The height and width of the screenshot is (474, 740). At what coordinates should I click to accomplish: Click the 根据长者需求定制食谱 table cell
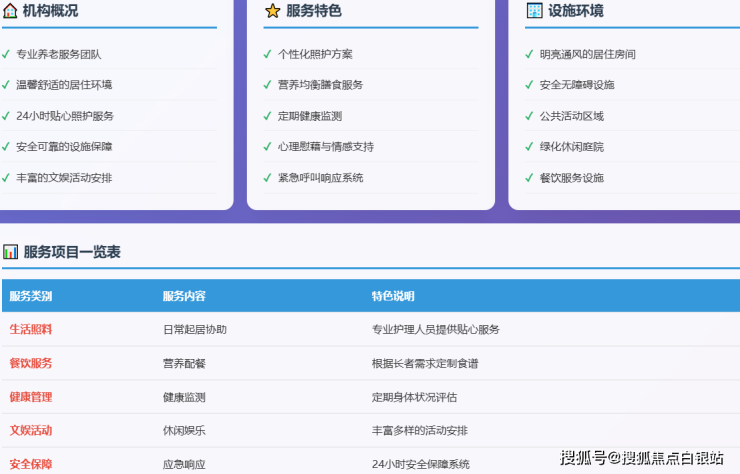pyautogui.click(x=425, y=363)
